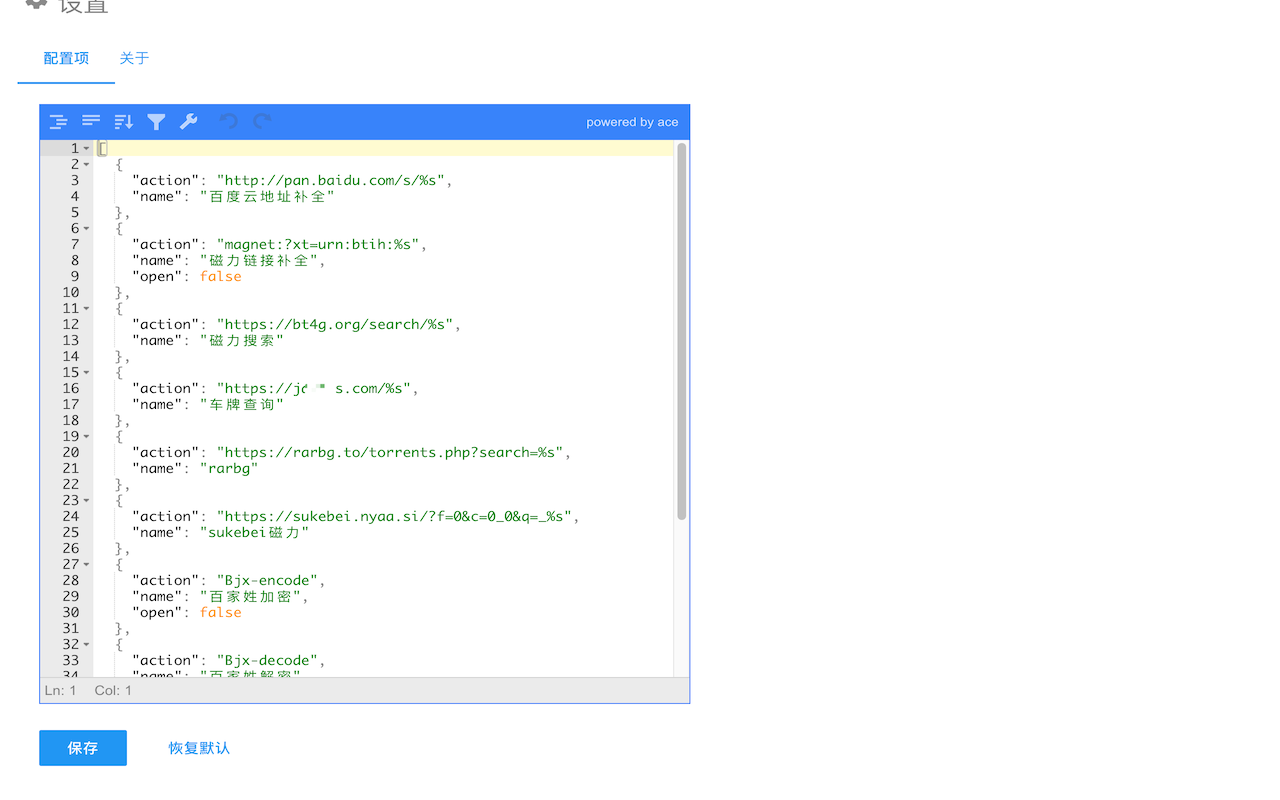Switch to the 配置项 tab

[66, 58]
